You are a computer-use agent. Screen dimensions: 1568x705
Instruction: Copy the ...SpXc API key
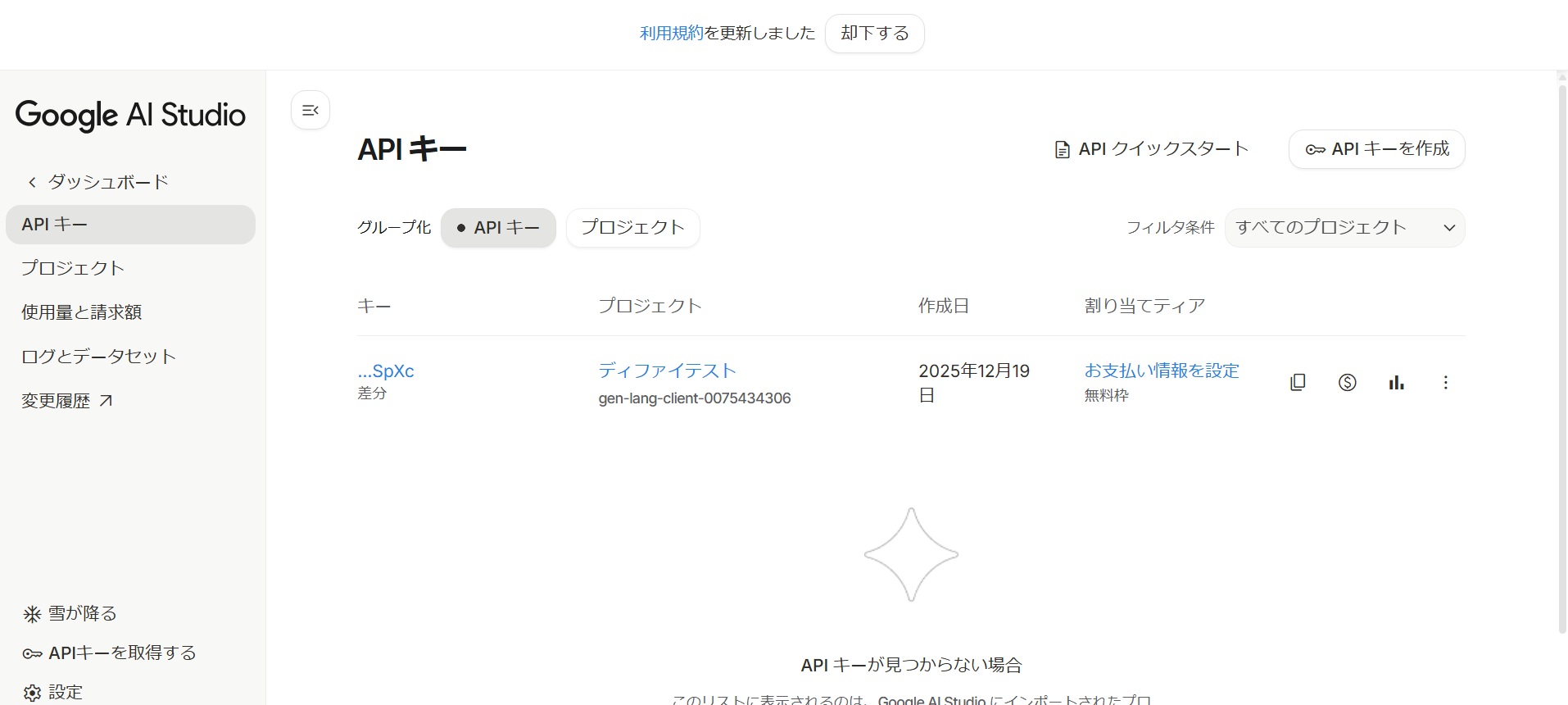click(1298, 383)
